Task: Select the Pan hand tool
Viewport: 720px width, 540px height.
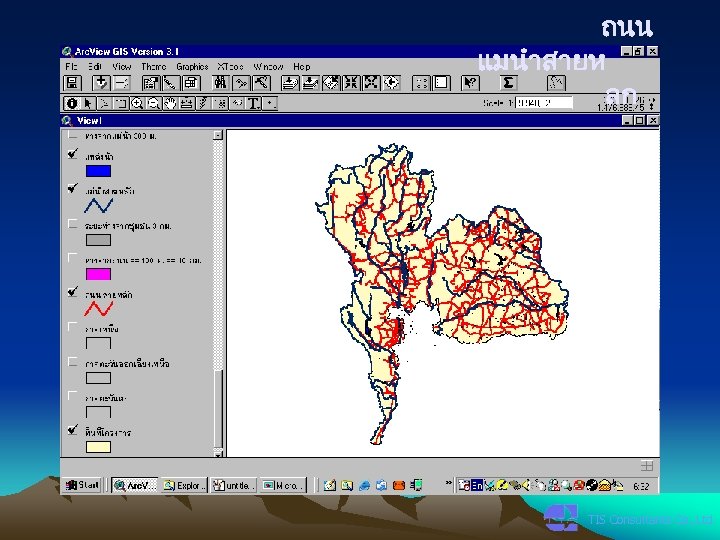Action: 170,102
